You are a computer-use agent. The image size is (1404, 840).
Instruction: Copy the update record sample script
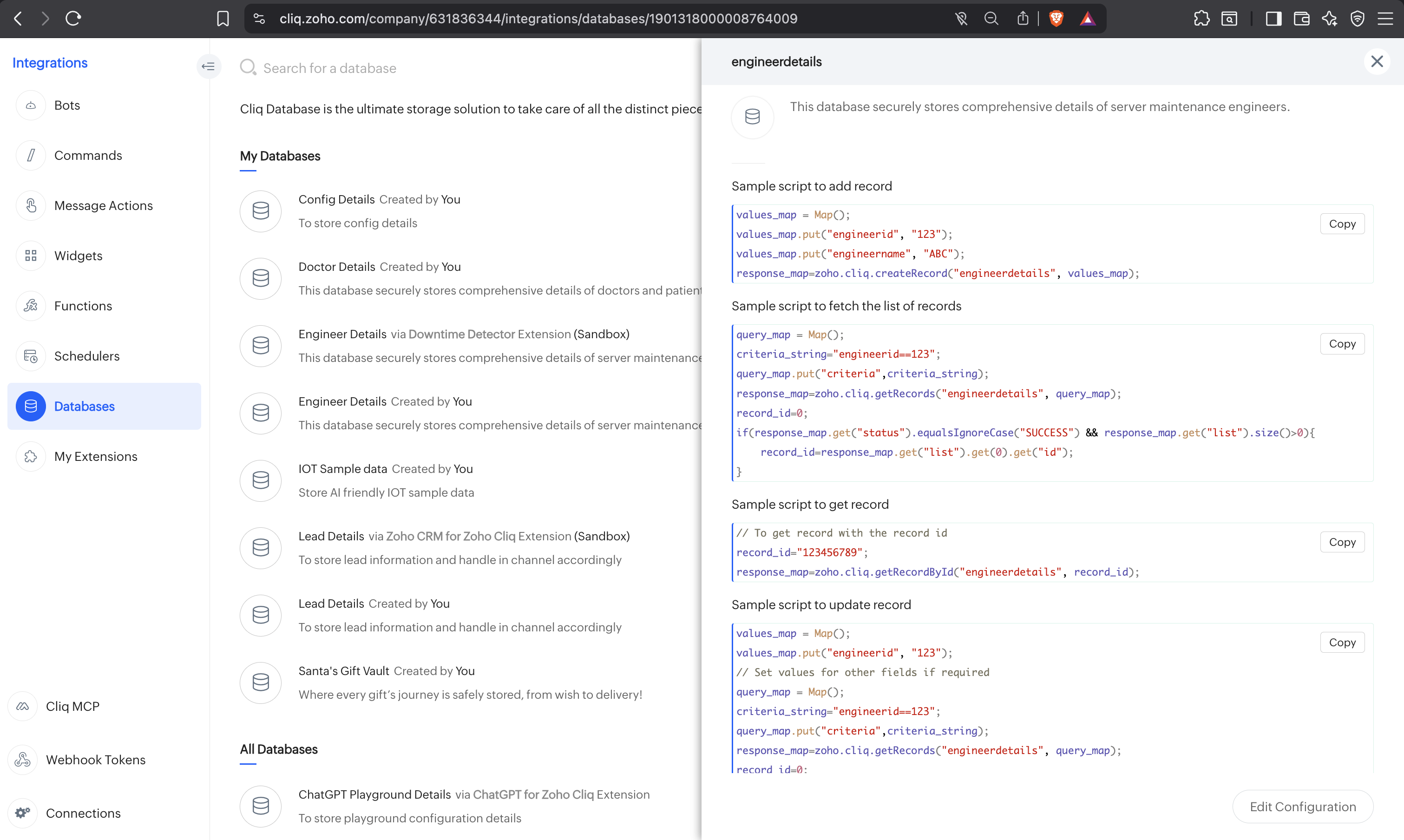pos(1342,643)
